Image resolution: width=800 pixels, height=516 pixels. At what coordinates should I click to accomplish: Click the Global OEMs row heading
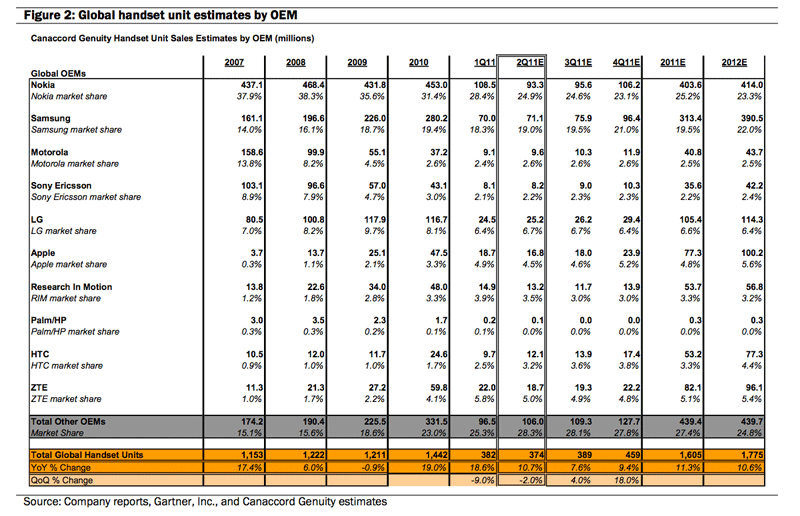coord(58,73)
